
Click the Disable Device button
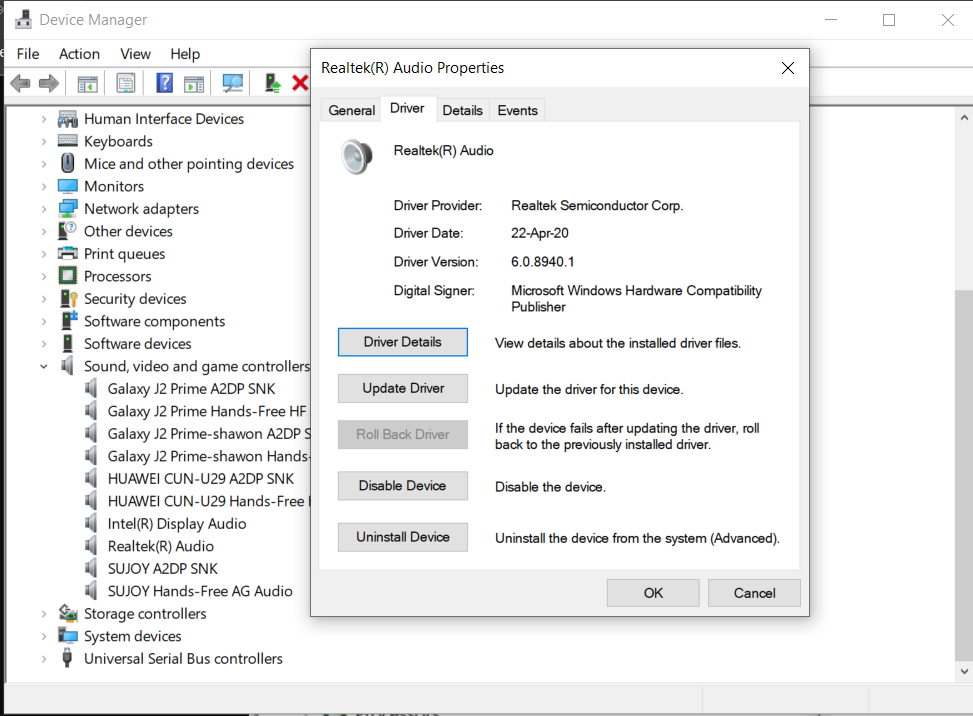pyautogui.click(x=403, y=486)
